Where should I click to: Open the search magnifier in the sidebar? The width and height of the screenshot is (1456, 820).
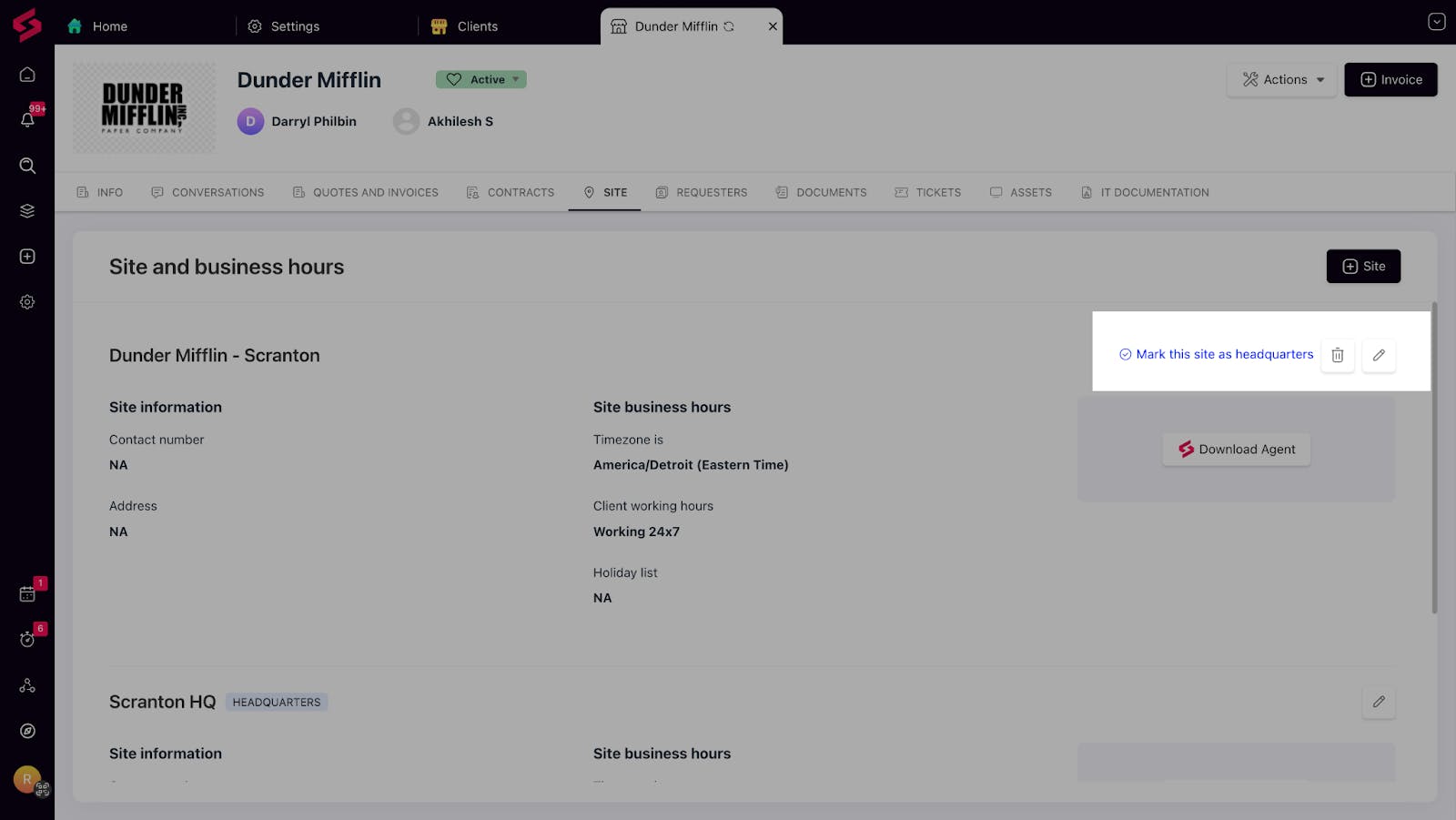(x=27, y=166)
